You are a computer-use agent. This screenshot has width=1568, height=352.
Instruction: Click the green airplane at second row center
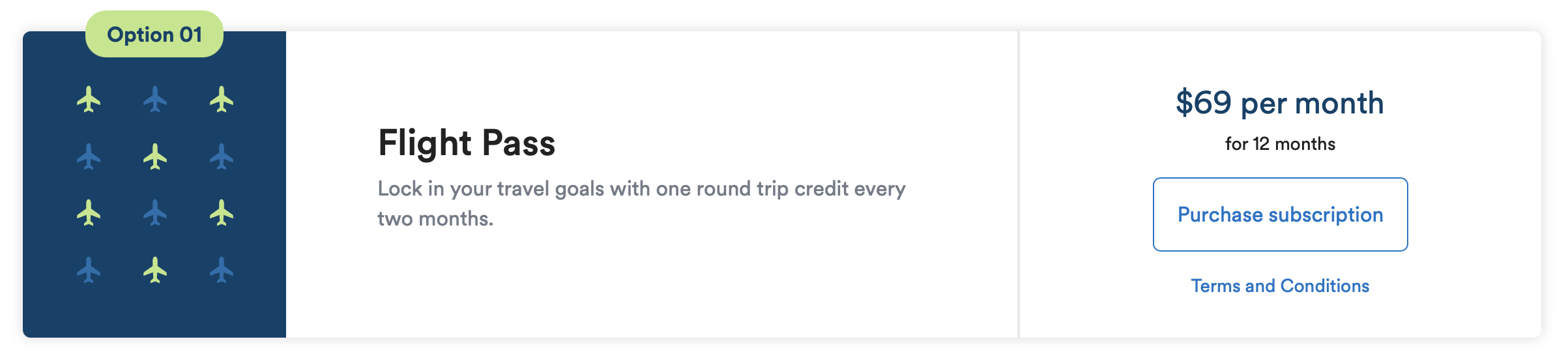[x=155, y=156]
